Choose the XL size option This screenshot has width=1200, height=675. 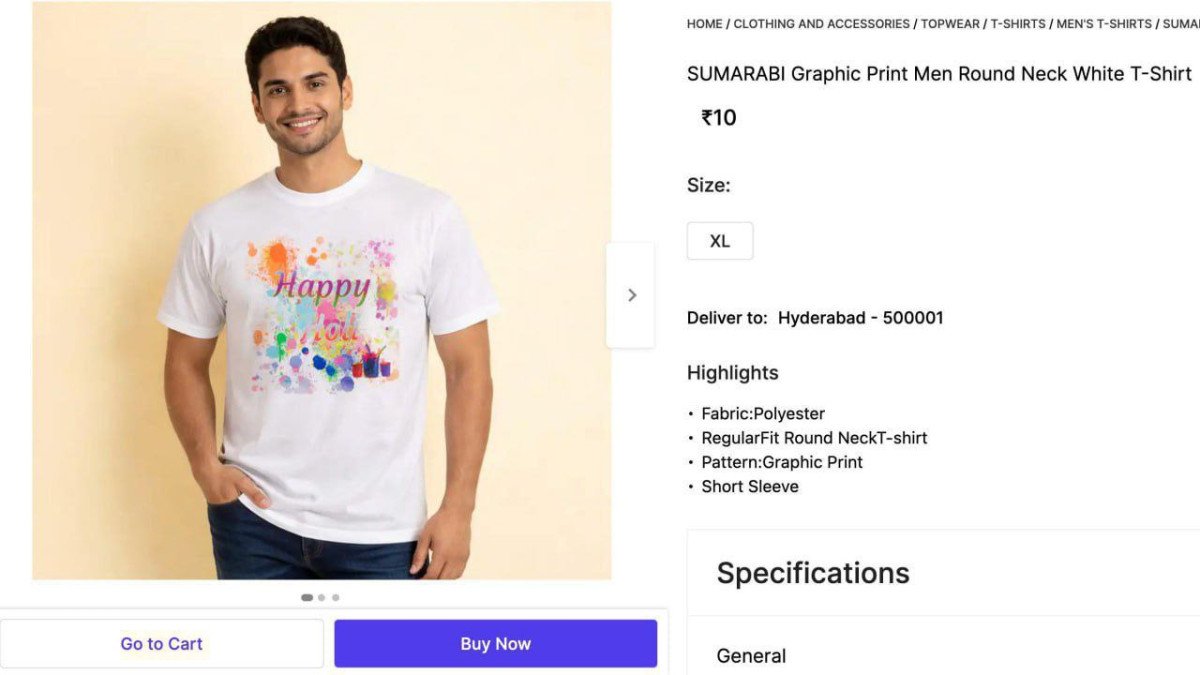pos(720,241)
